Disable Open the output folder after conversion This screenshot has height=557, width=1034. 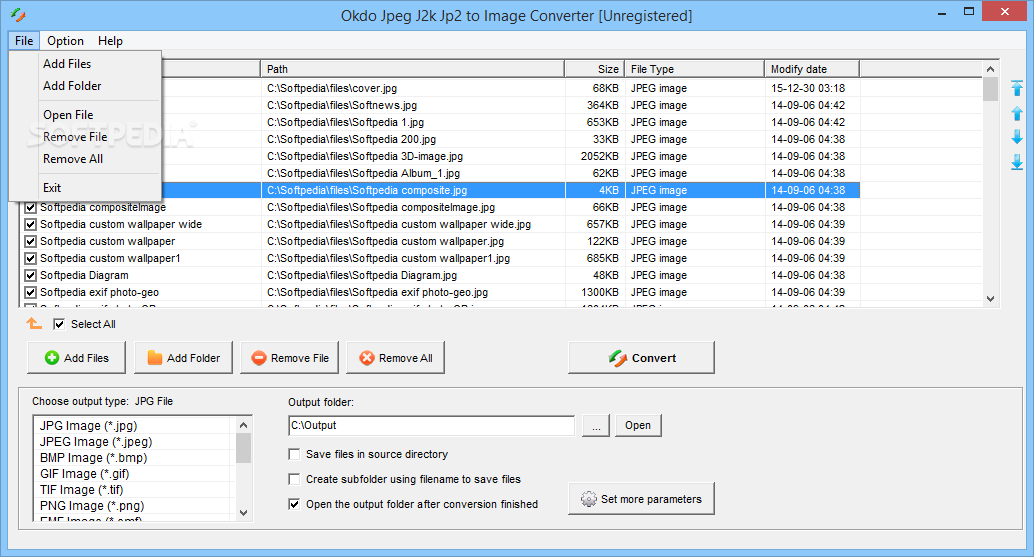tap(294, 504)
